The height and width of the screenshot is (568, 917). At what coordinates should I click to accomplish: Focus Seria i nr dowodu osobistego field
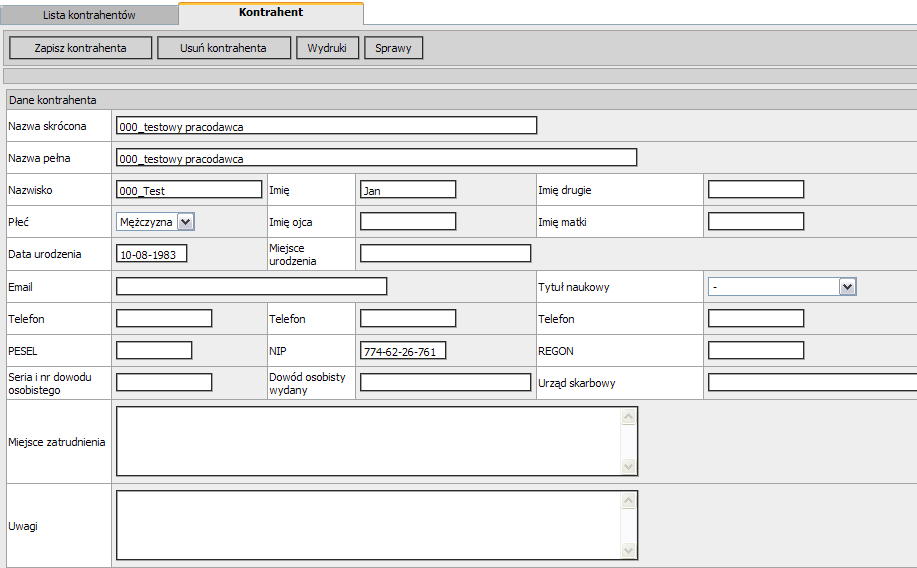[164, 383]
